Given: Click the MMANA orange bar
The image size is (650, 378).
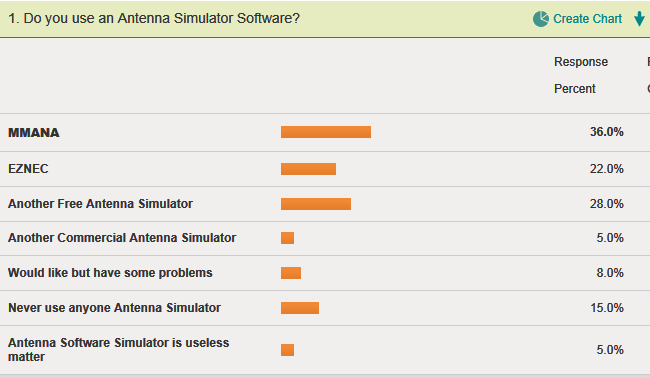Looking at the screenshot, I should pyautogui.click(x=326, y=132).
